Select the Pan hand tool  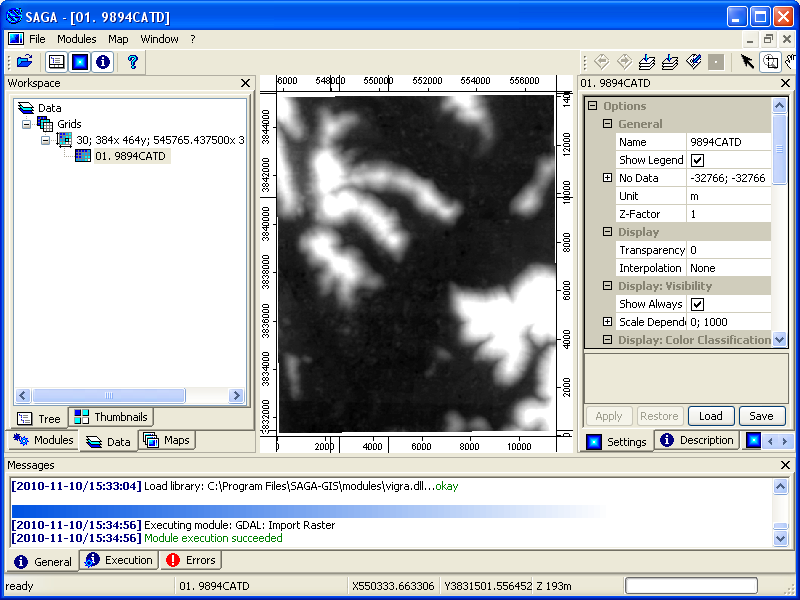[x=791, y=62]
